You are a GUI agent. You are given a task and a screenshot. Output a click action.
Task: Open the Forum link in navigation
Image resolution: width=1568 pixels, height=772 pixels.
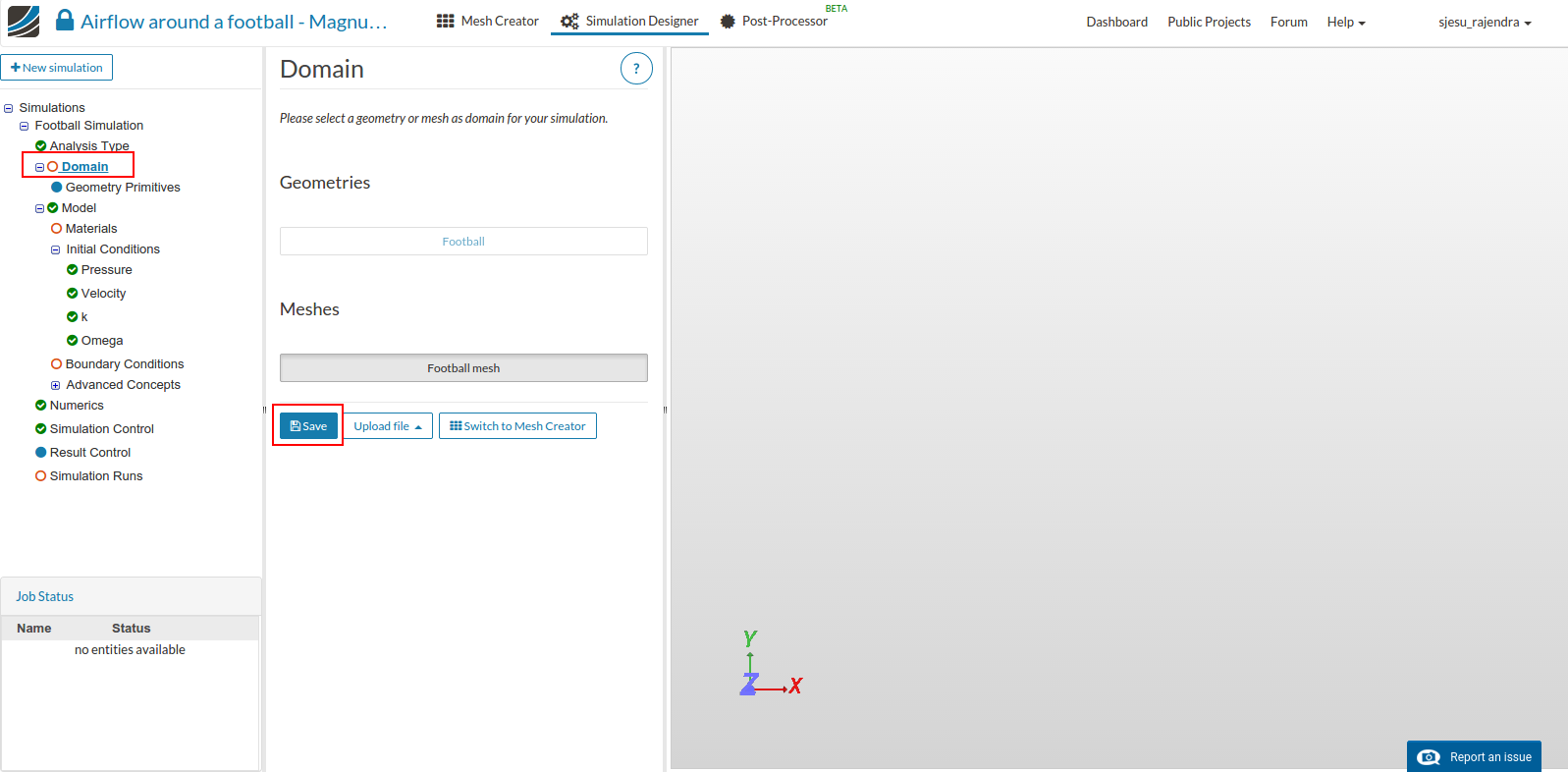1289,23
